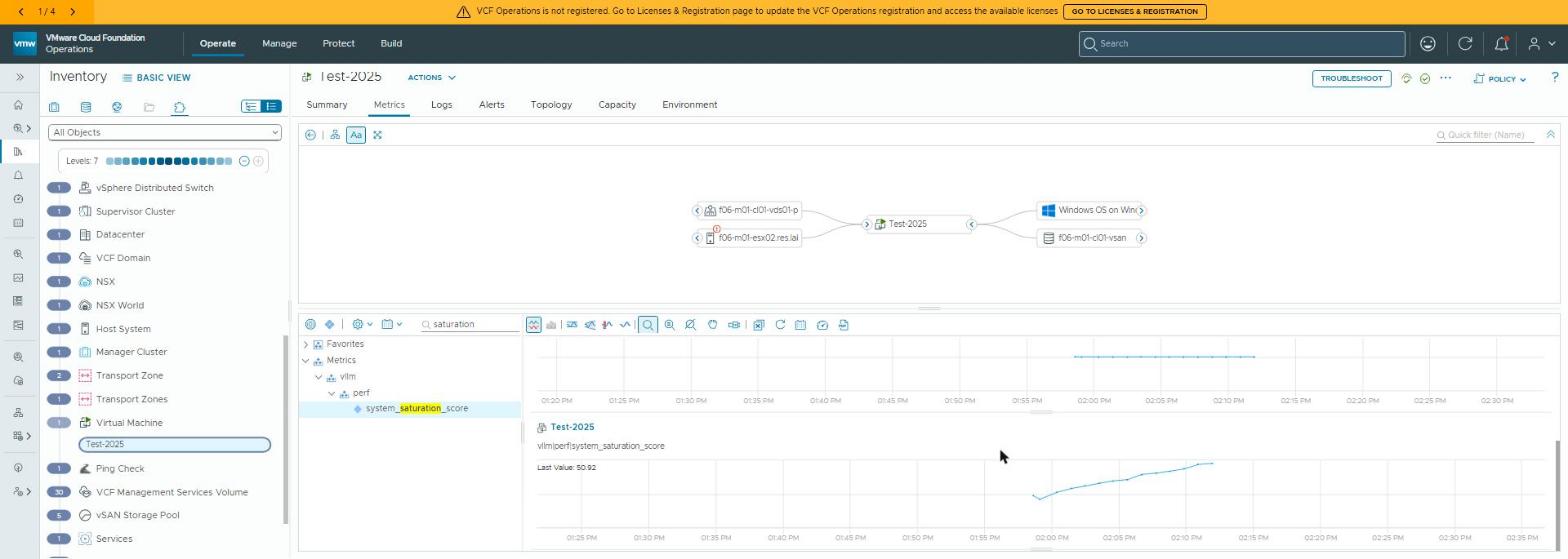
Task: Click the zoom-in chart icon
Action: [x=670, y=325]
